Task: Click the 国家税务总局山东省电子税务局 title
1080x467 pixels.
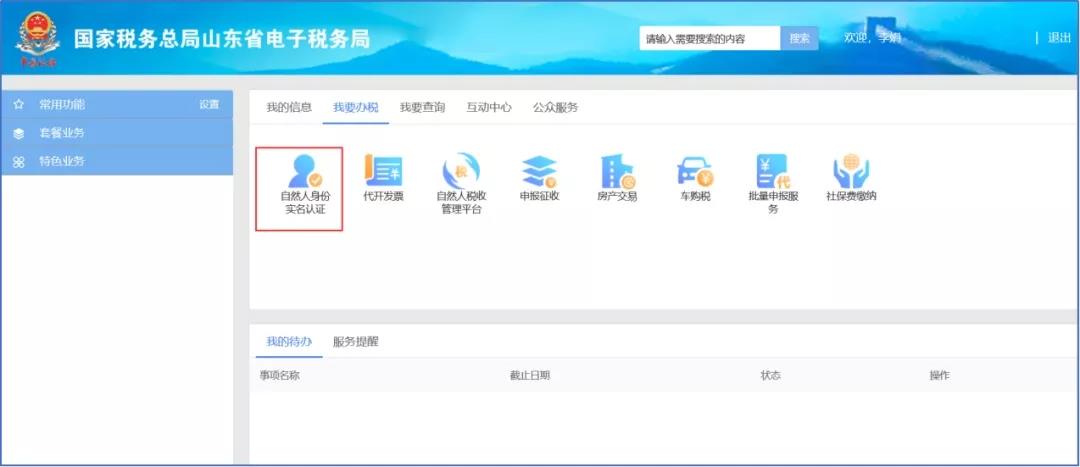Action: point(222,39)
